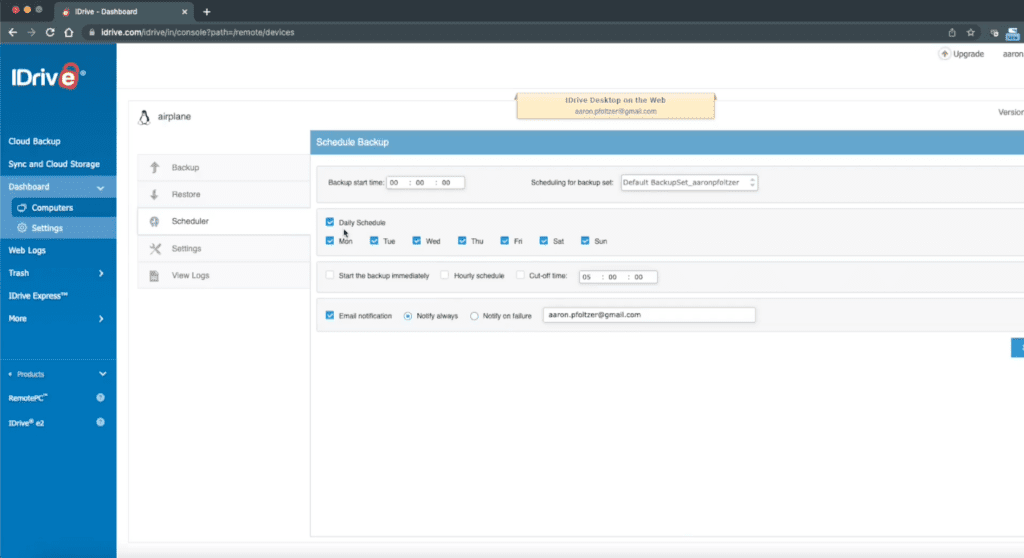Click the IDrive logo

pos(48,76)
